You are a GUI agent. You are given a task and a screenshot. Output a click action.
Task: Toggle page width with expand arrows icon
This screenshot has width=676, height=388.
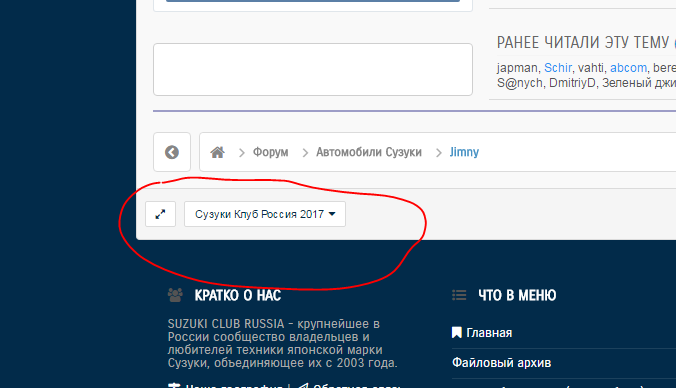click(160, 214)
